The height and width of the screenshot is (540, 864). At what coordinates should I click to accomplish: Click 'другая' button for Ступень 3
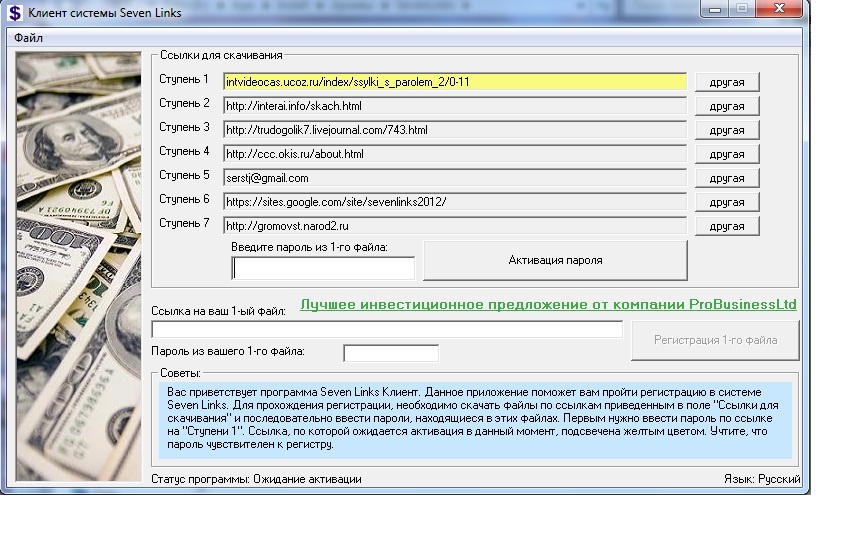727,130
